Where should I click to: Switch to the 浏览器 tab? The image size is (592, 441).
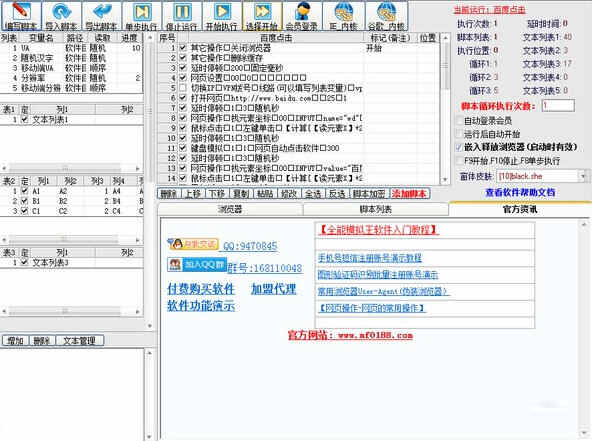[x=230, y=209]
